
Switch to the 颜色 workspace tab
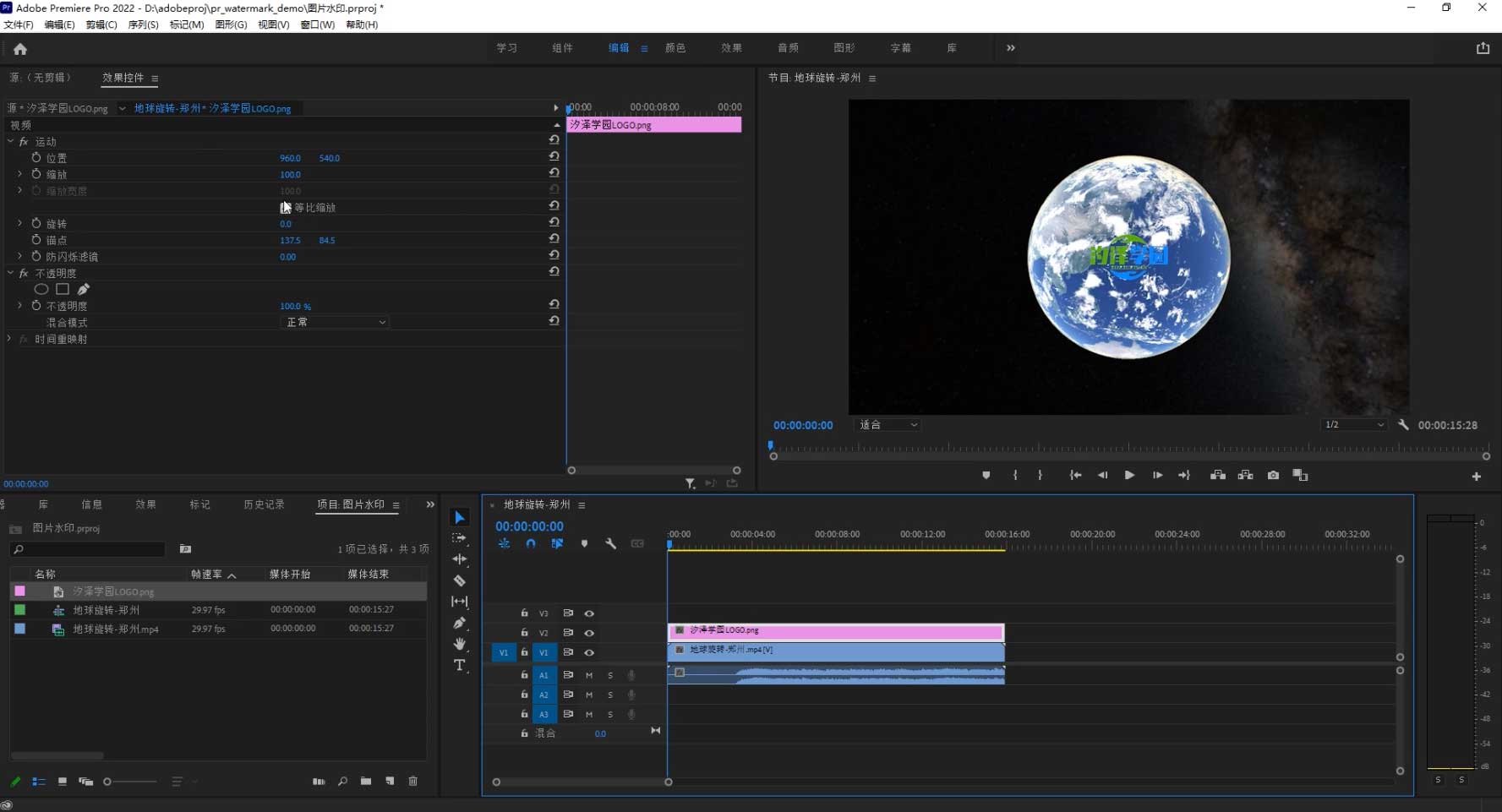[x=675, y=48]
